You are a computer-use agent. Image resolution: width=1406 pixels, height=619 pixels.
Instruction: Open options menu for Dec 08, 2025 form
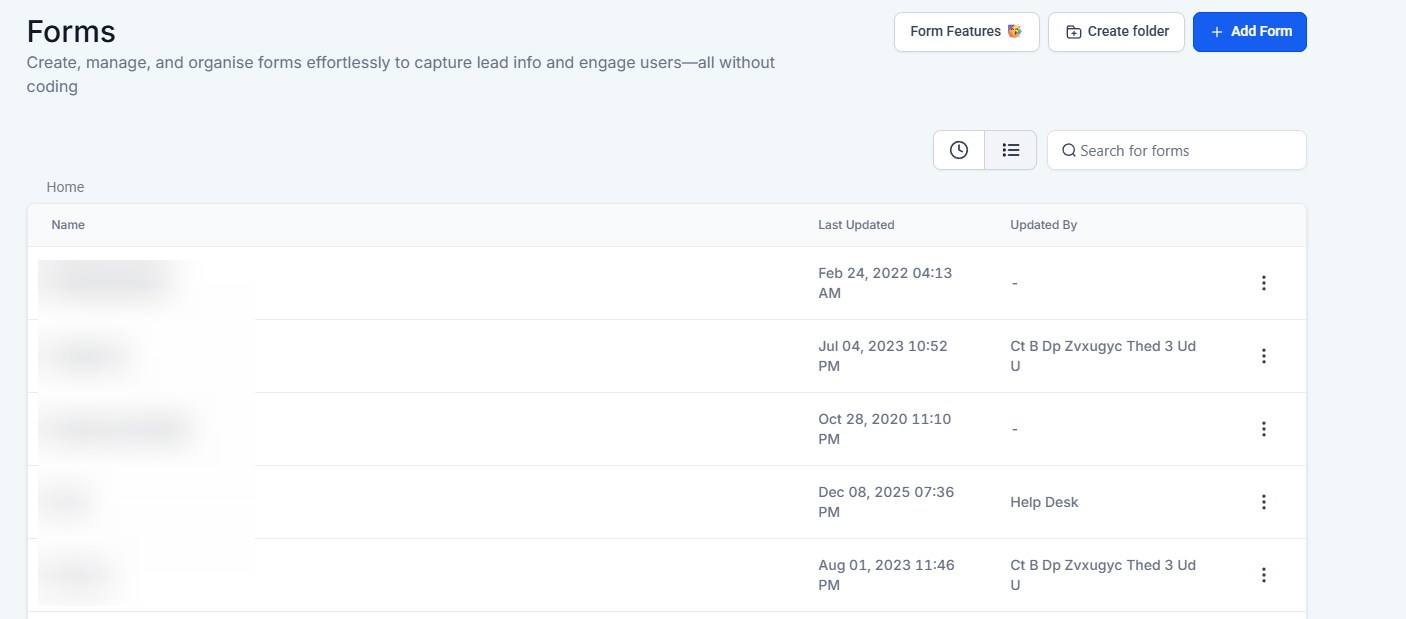[x=1264, y=502]
